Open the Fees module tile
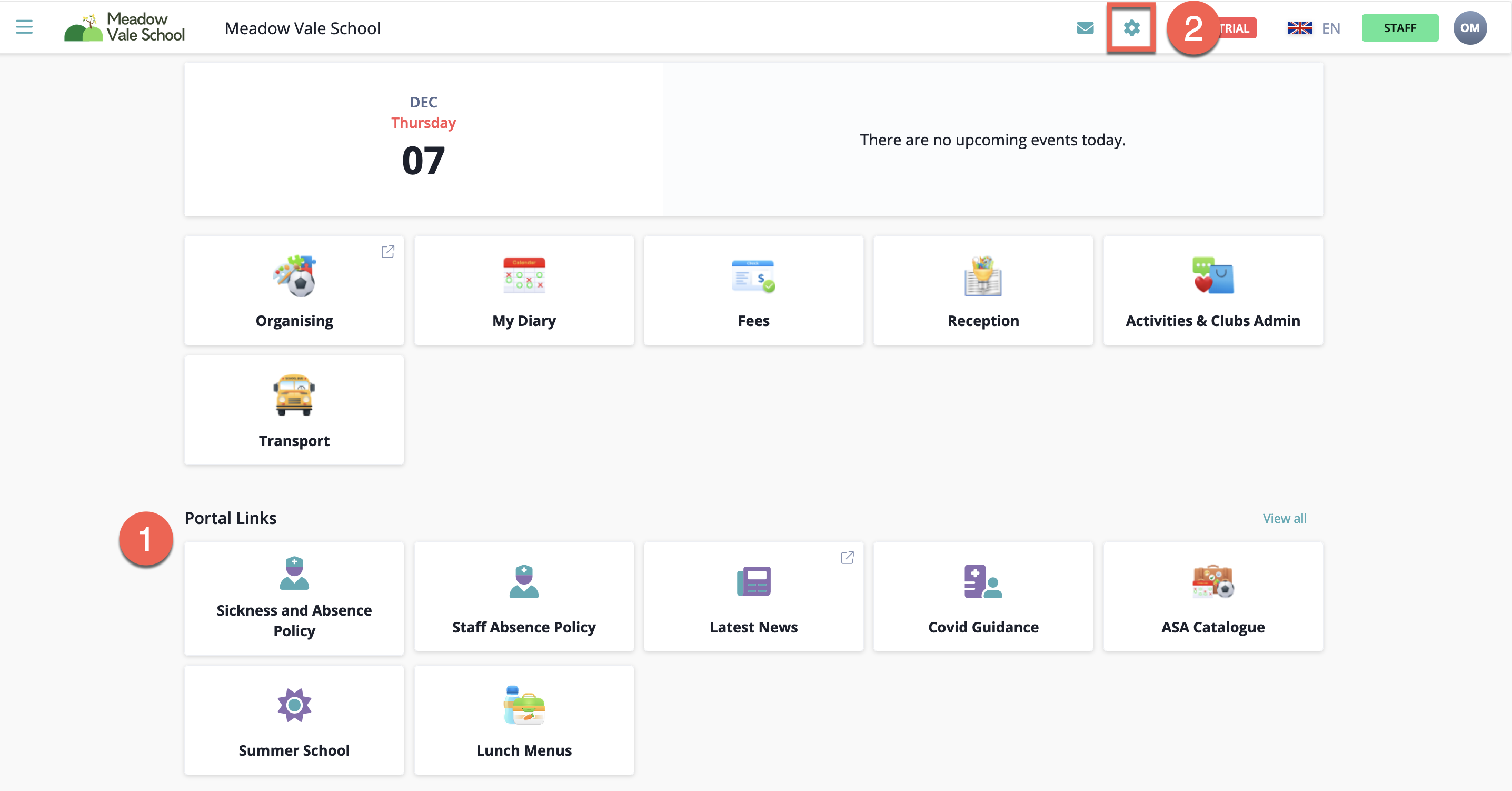This screenshot has width=1512, height=791. [x=753, y=291]
